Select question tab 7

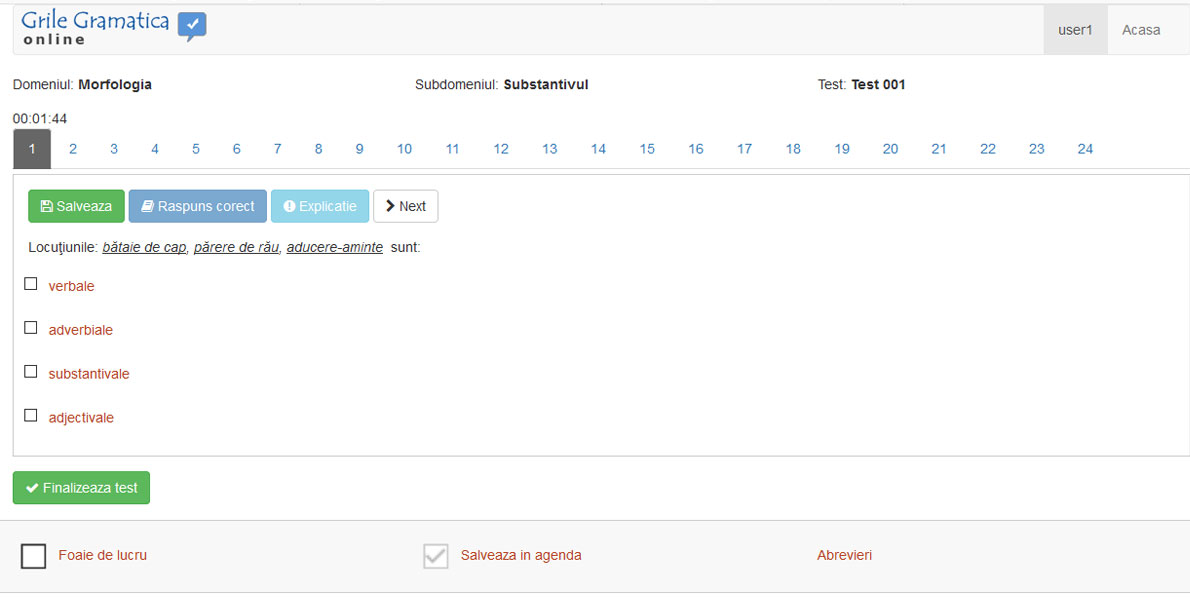277,149
